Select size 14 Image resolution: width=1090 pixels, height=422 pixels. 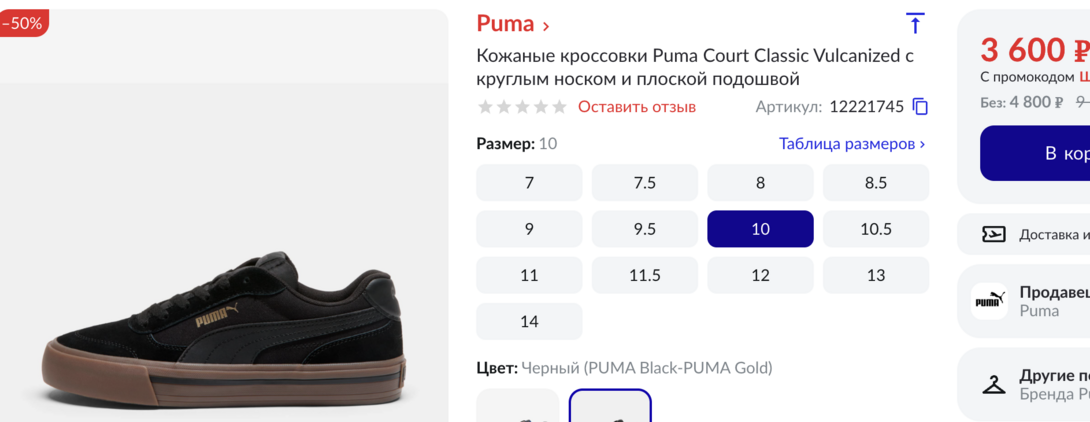pyautogui.click(x=529, y=321)
